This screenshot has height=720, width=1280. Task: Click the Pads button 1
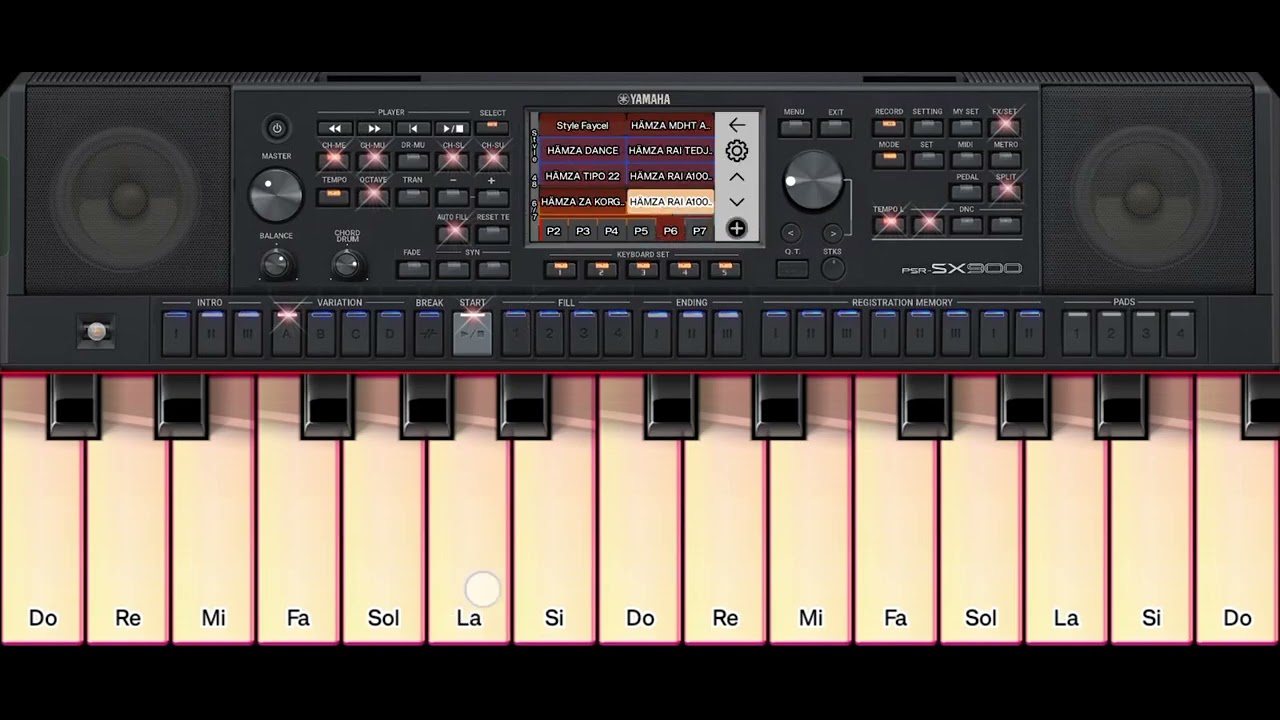pyautogui.click(x=1076, y=333)
